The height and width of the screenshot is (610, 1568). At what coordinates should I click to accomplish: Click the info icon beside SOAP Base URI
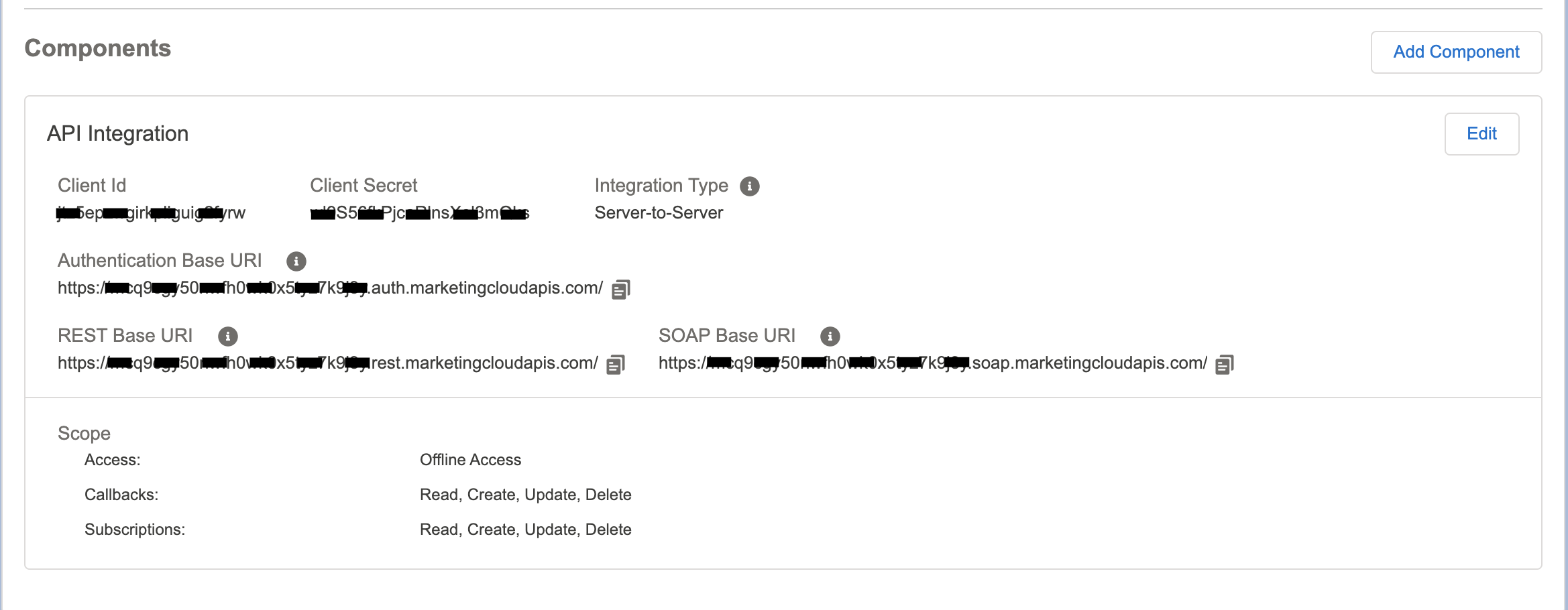point(830,337)
